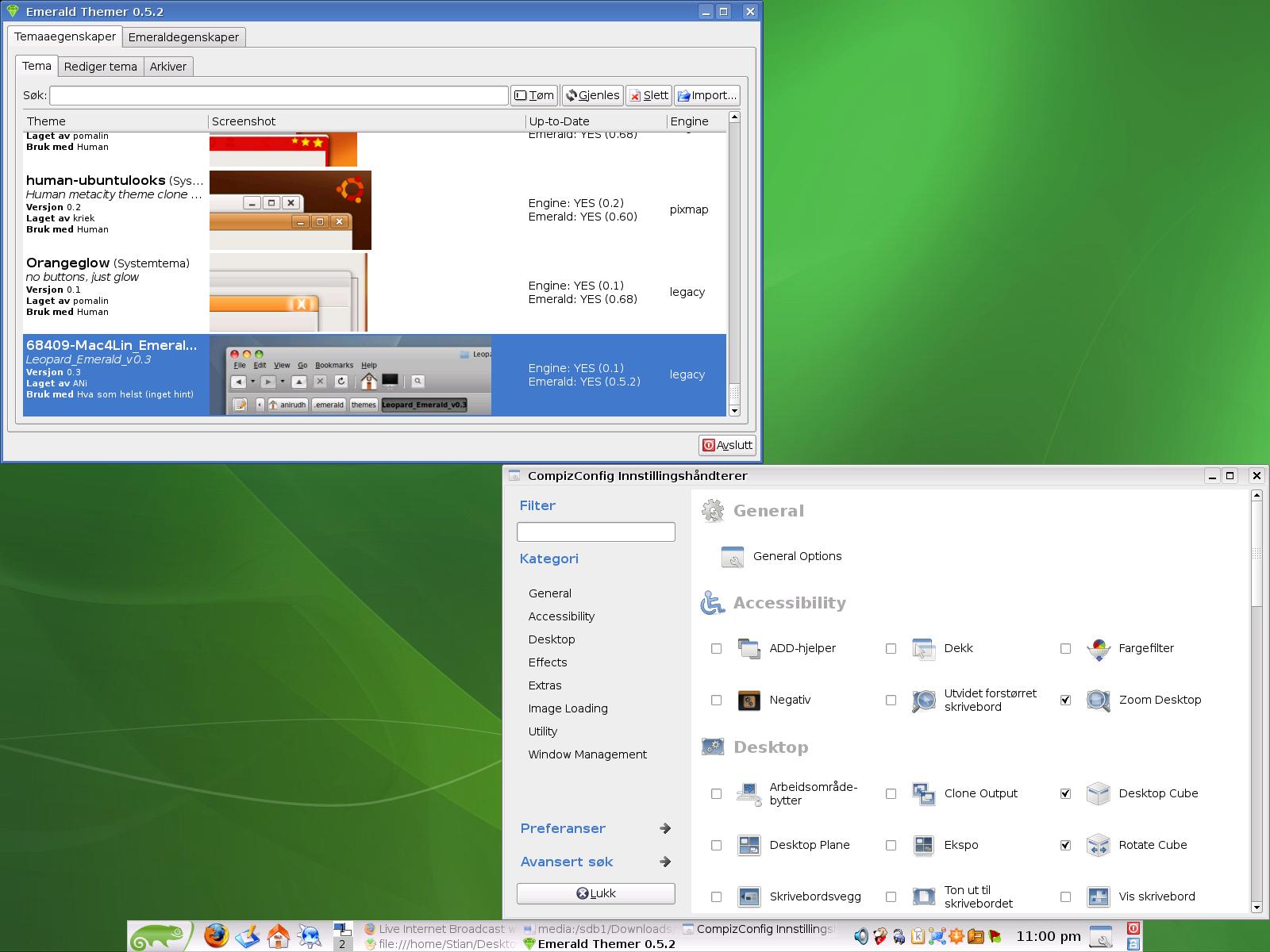
Task: Launch Firefox from the panel
Action: pos(215,936)
